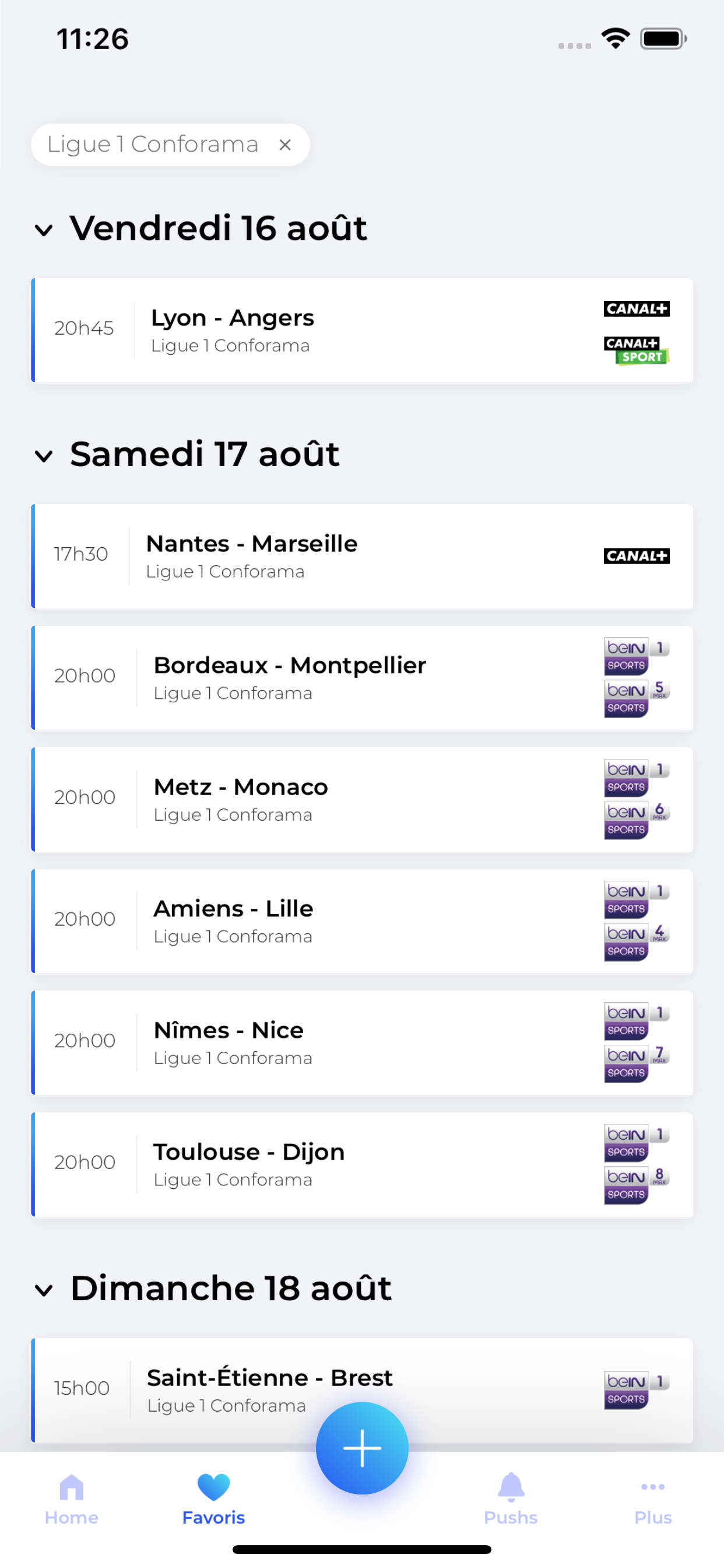Collapse the Dimanche 18 août section
This screenshot has height=1568, width=724.
[x=44, y=1290]
